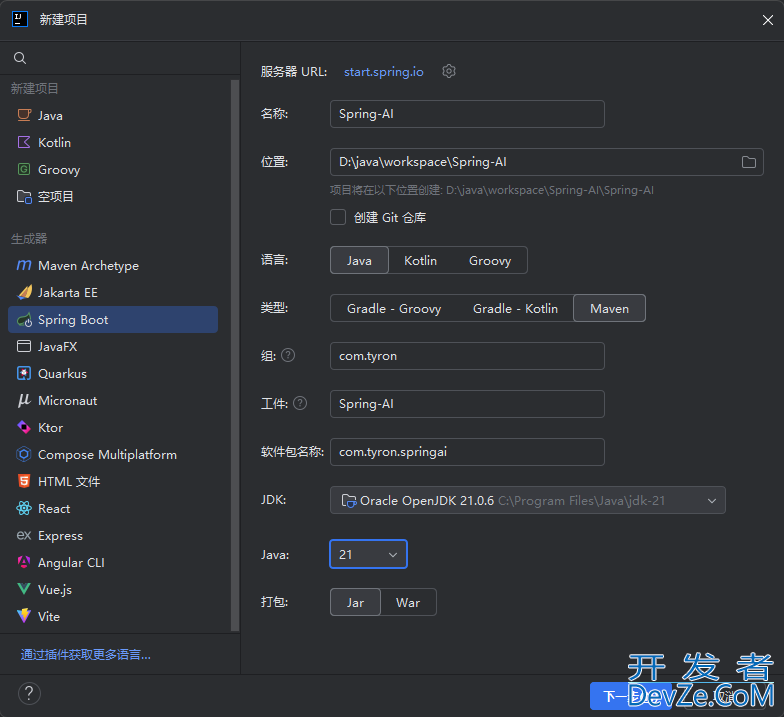Select Quarkus generator

click(113, 374)
